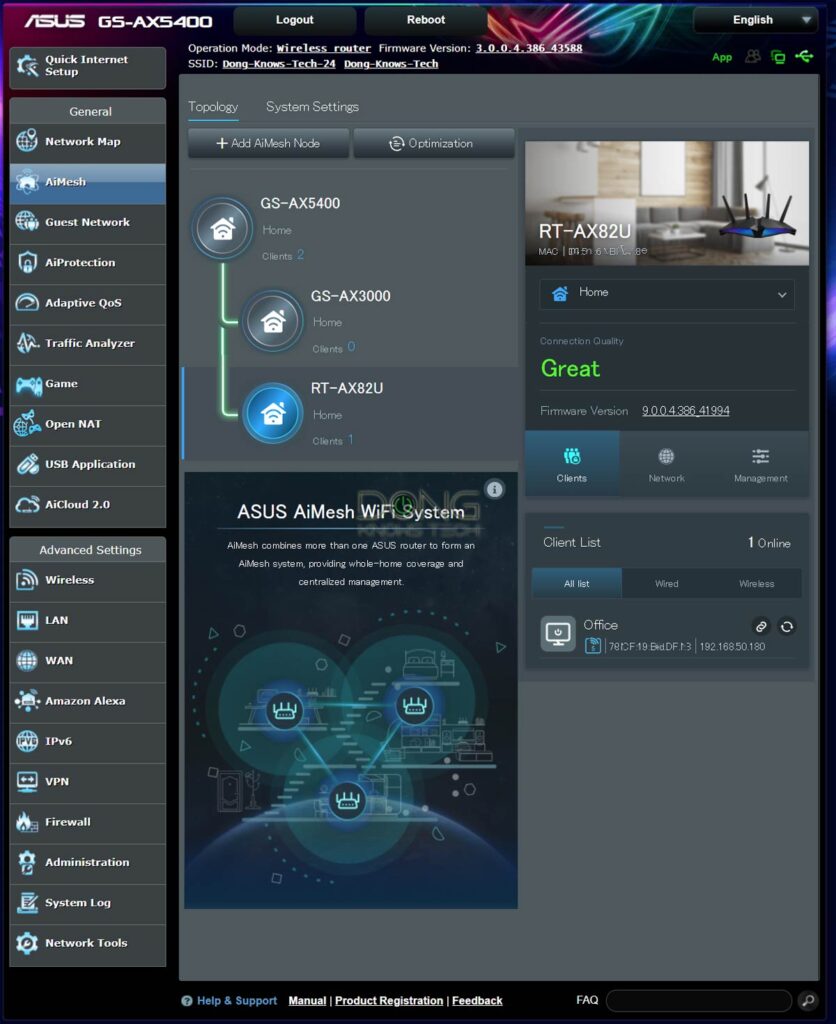Open the Quick Internet Setup wizard icon
The width and height of the screenshot is (836, 1024).
click(27, 65)
